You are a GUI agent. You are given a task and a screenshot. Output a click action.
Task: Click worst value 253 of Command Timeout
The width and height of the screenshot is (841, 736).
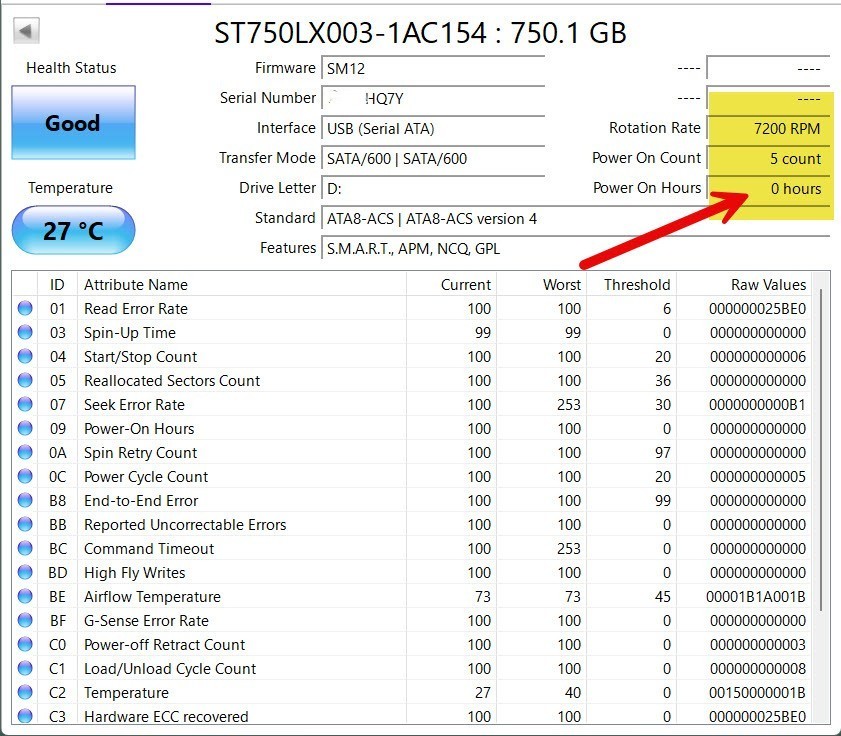(569, 549)
